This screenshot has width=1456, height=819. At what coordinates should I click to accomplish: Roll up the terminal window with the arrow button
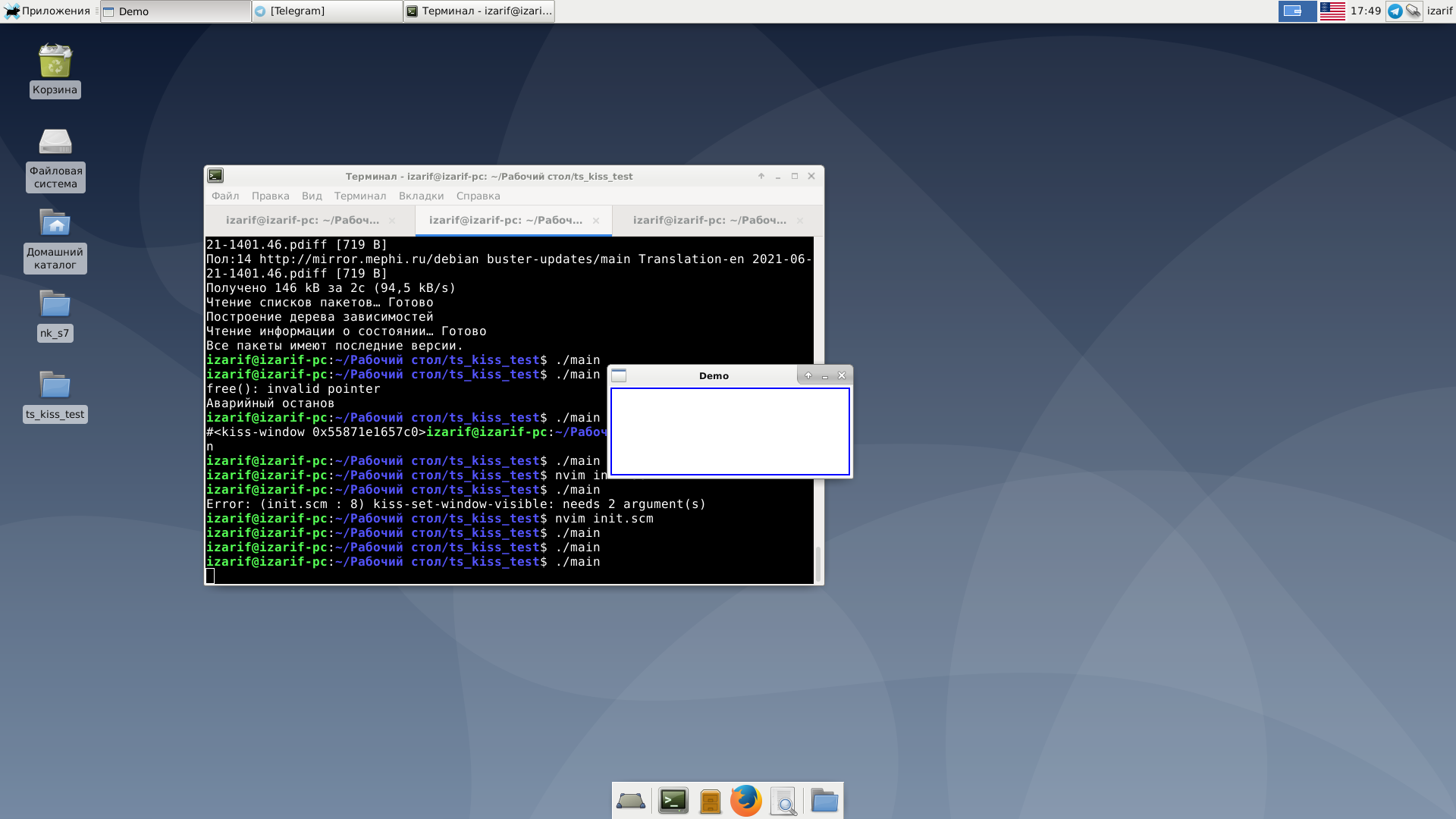coord(761,176)
